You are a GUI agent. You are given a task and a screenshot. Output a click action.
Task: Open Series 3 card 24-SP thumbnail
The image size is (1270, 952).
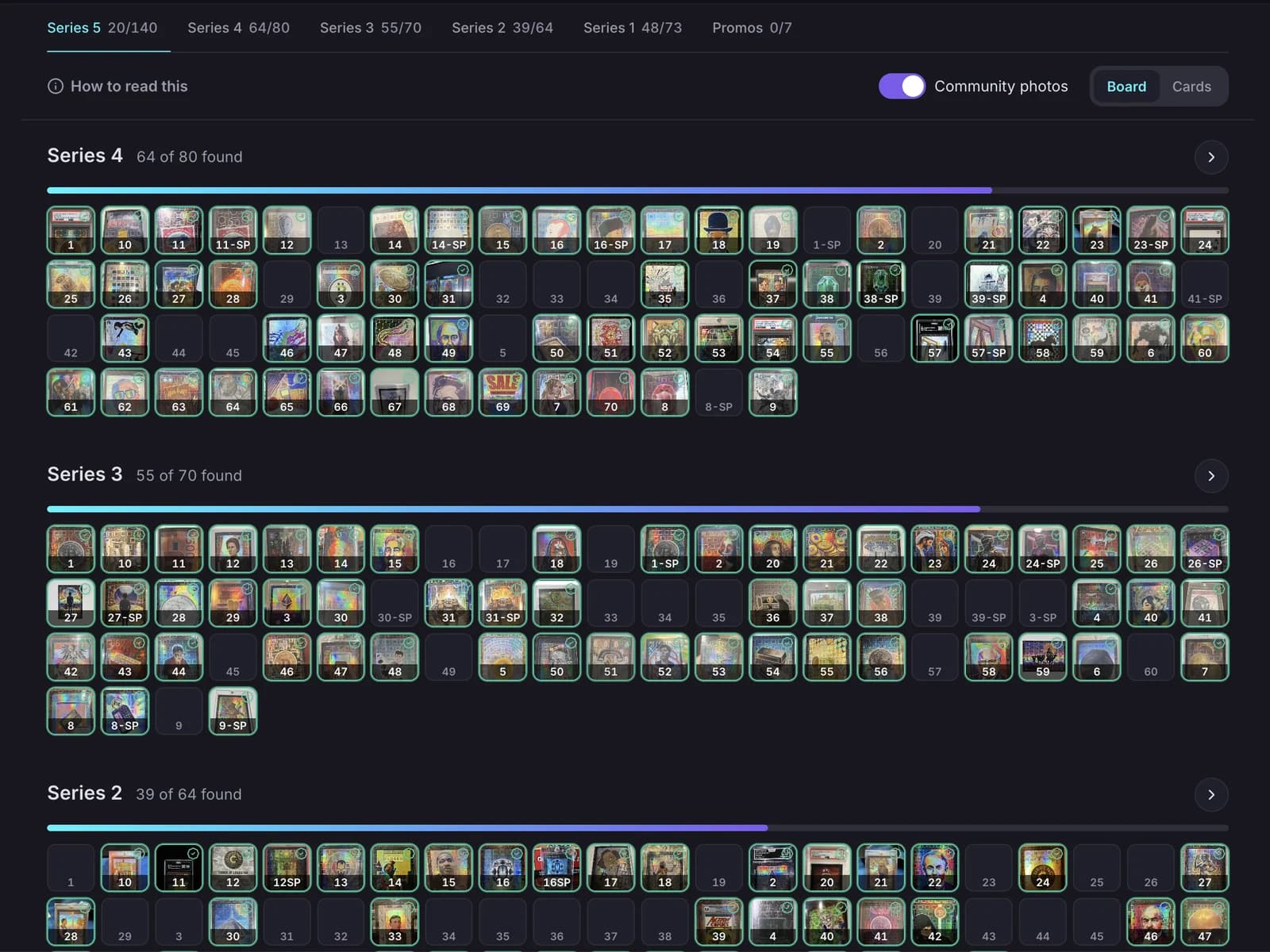click(x=1043, y=549)
